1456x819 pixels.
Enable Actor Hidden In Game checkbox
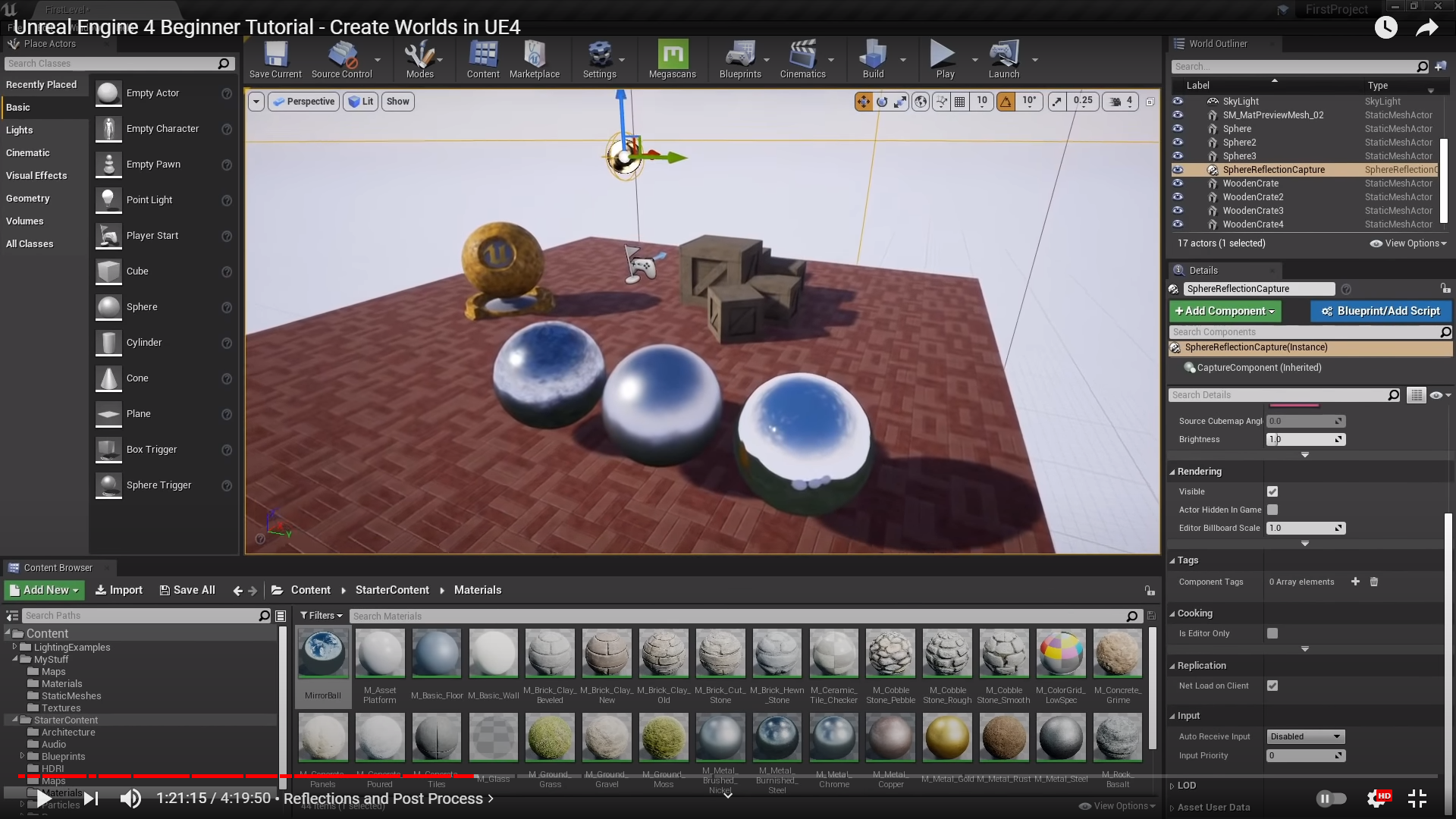[x=1272, y=510]
